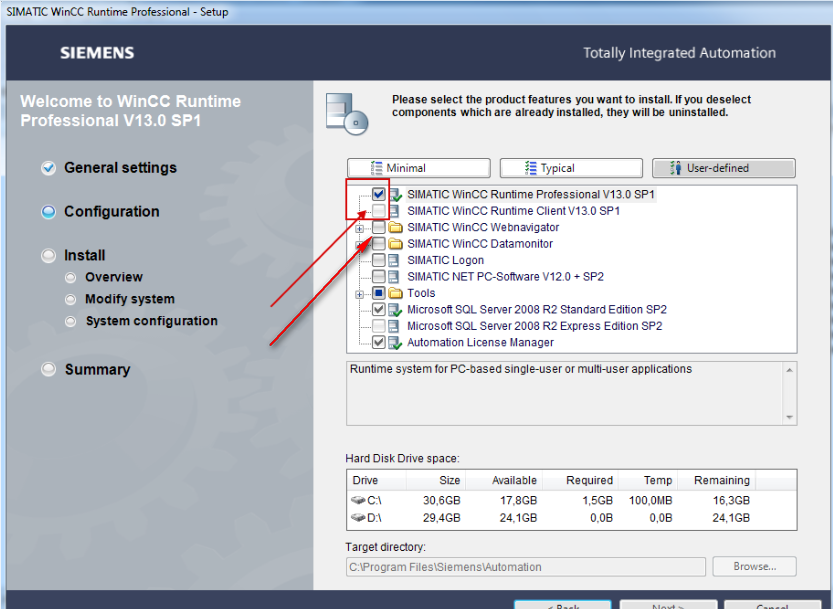Click the SQL Server Express Edition icon
Image resolution: width=833 pixels, height=609 pixels.
coord(394,326)
